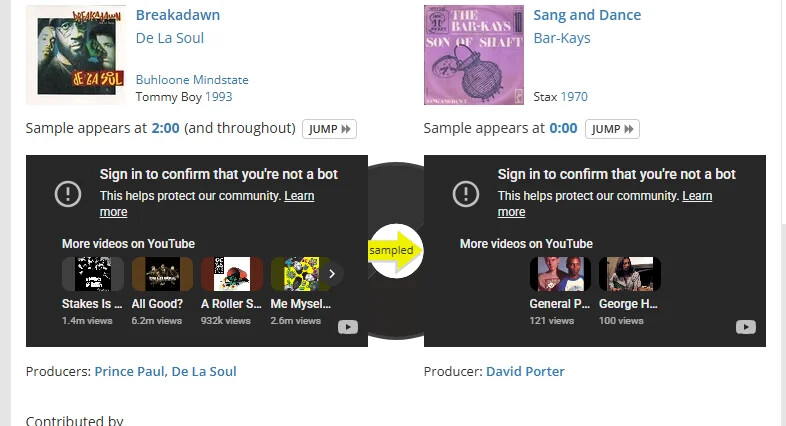Click the warning icon in left video
The image size is (786, 426).
(67, 193)
